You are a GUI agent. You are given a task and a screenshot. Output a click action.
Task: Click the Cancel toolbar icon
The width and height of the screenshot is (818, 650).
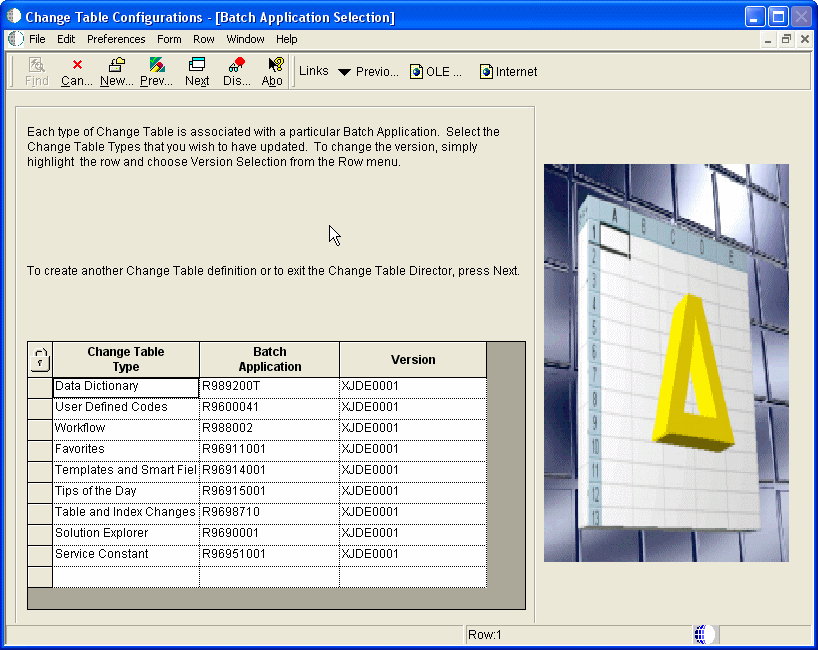tap(77, 71)
